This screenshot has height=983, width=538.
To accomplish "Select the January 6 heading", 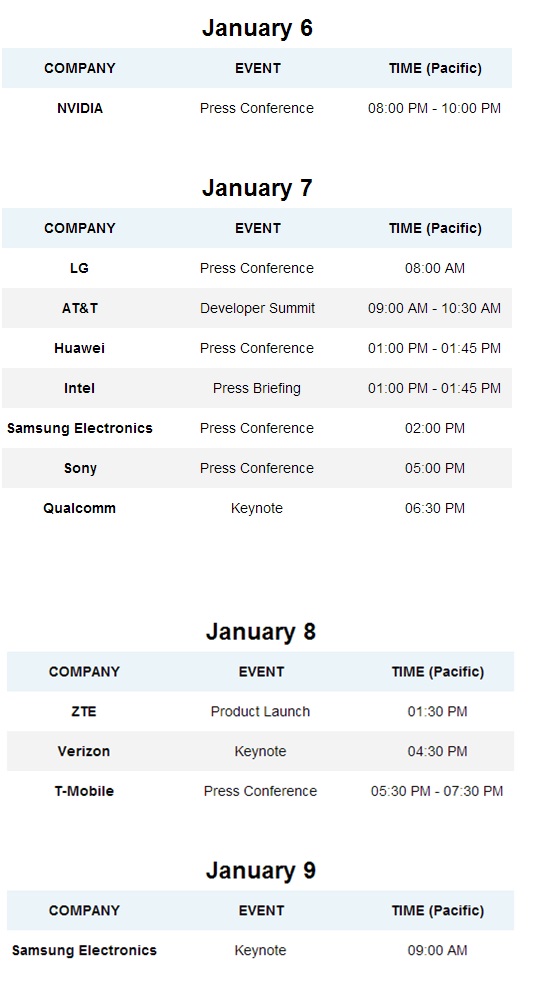I will 257,28.
